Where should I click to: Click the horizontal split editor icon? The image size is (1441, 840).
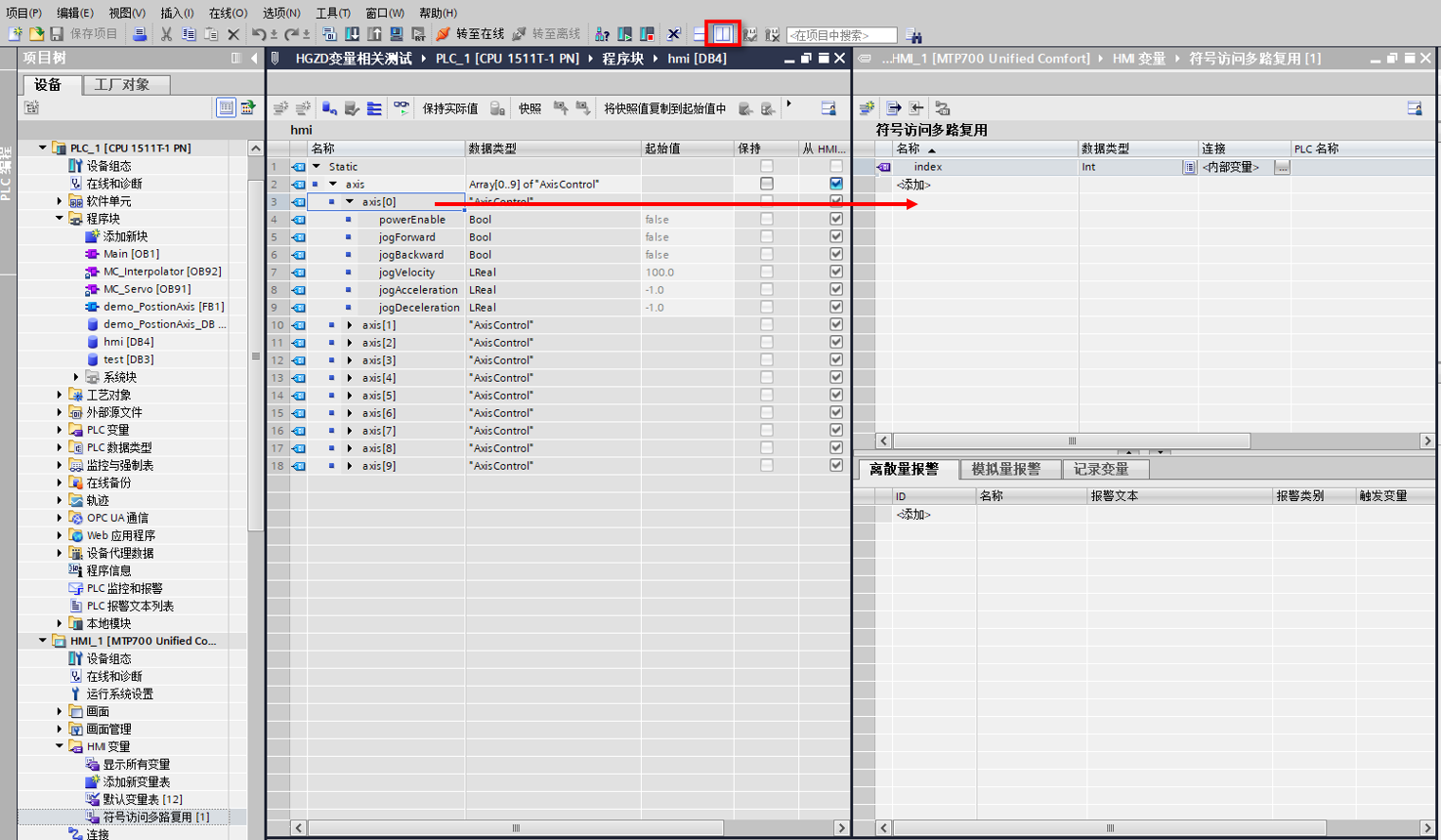click(x=699, y=34)
